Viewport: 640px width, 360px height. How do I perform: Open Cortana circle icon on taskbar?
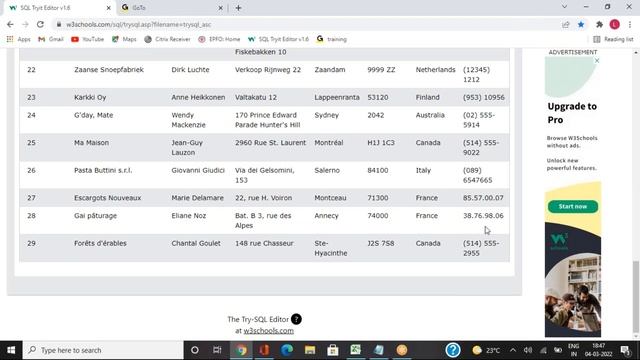(x=195, y=350)
